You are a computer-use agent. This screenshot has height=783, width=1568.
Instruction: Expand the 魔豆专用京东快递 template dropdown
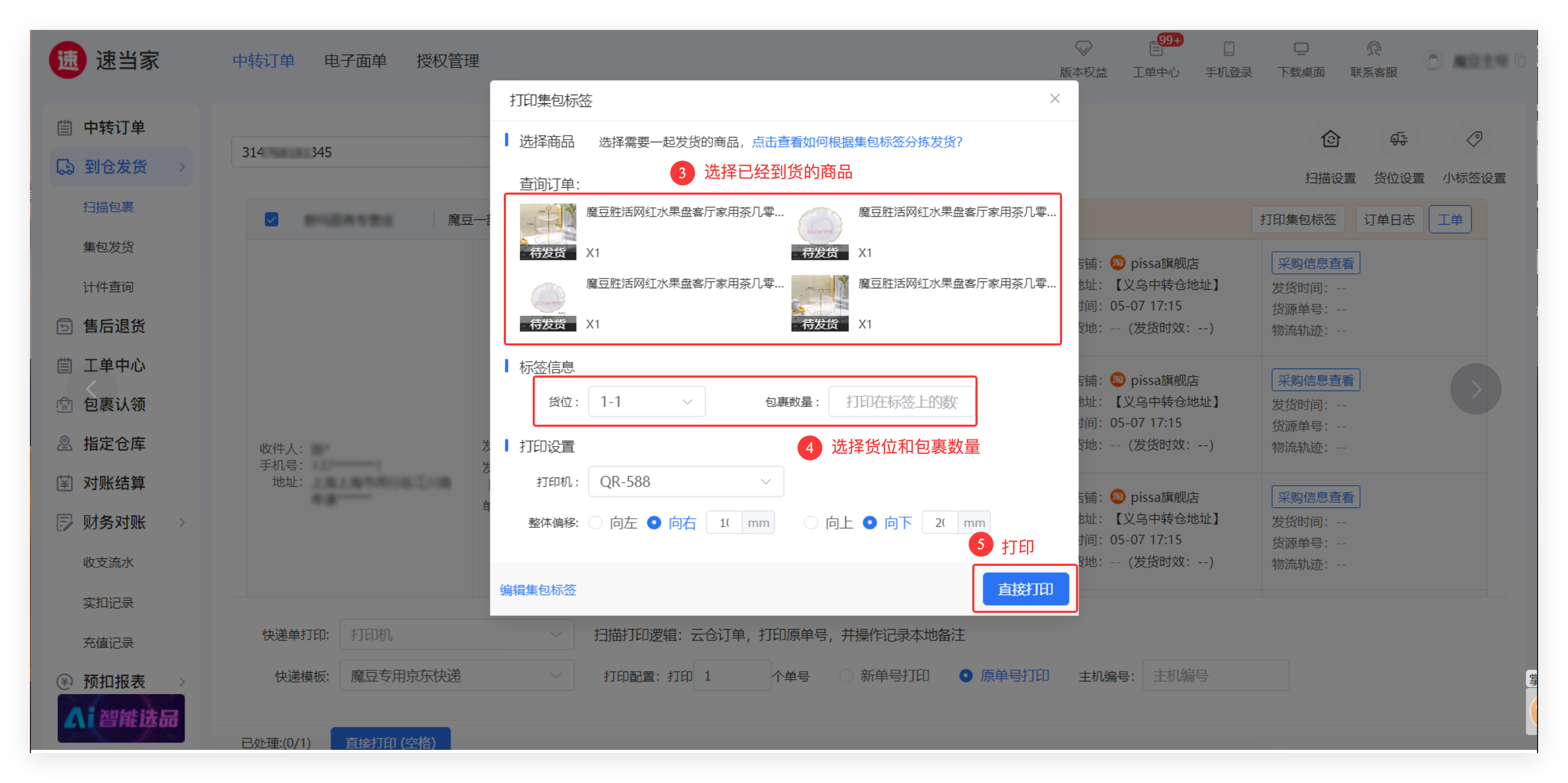coord(456,676)
